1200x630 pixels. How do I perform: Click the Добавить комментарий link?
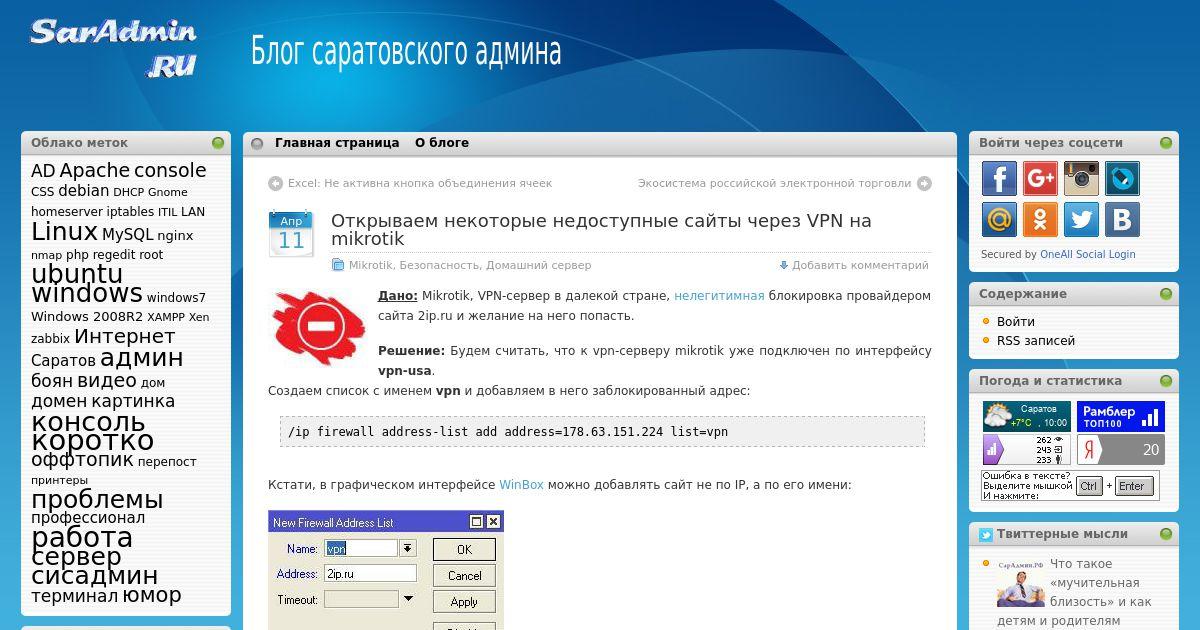click(x=860, y=265)
